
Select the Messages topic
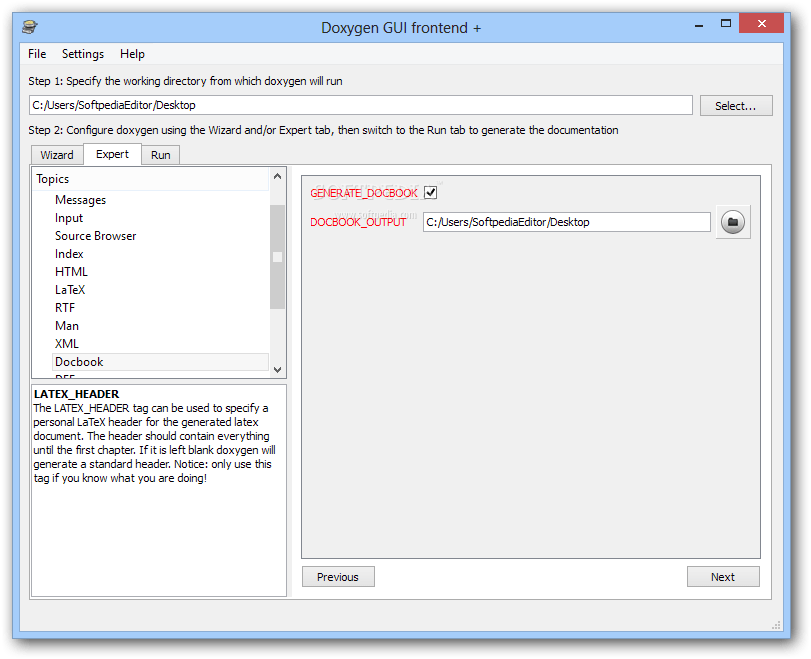pyautogui.click(x=80, y=200)
